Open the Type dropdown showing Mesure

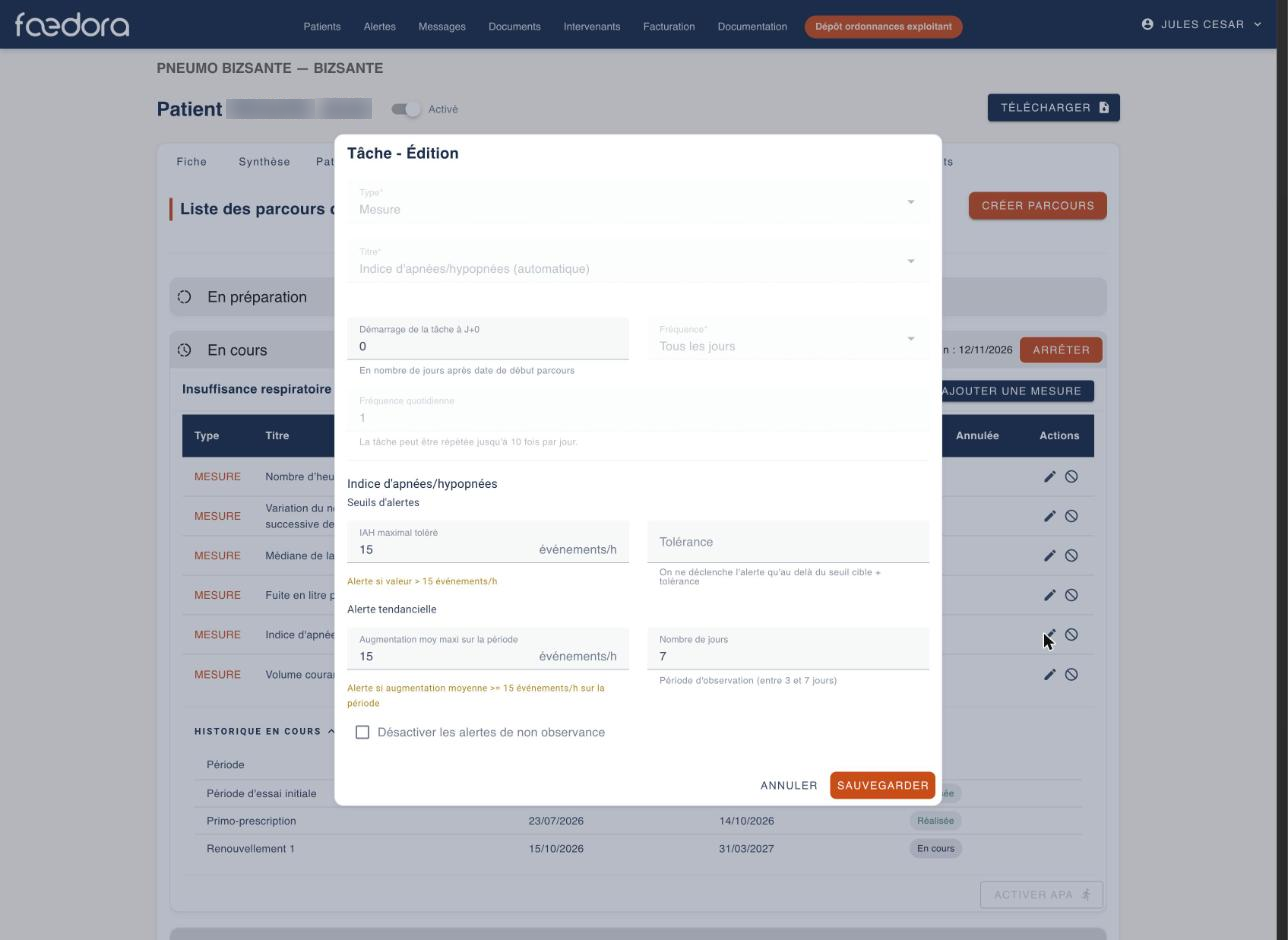pyautogui.click(x=638, y=202)
